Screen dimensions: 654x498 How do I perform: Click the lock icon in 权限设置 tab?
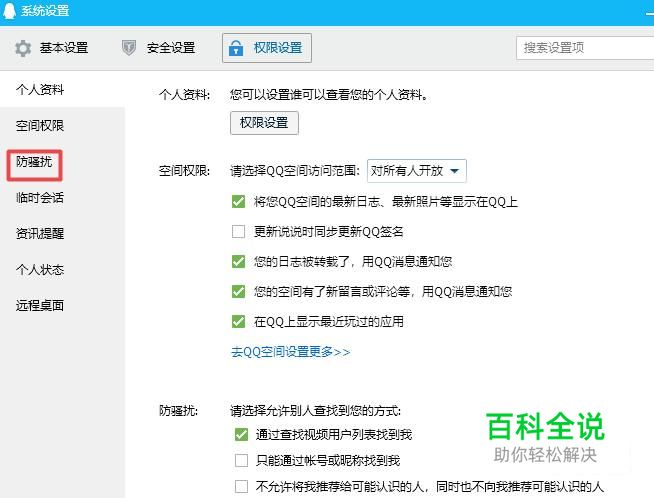tap(236, 48)
